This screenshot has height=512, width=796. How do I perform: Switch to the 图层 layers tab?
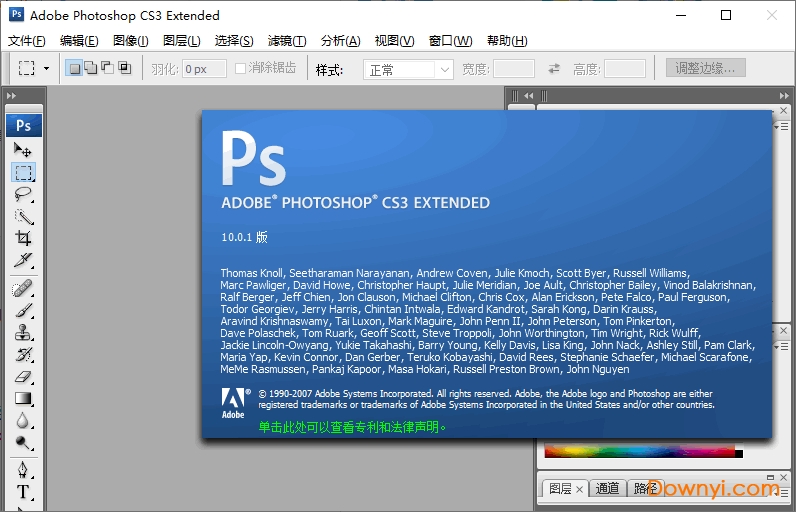pos(560,489)
